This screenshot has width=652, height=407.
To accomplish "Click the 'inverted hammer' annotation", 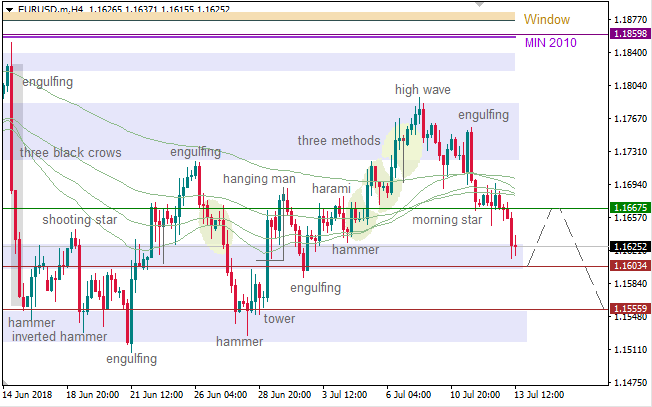I will [57, 337].
